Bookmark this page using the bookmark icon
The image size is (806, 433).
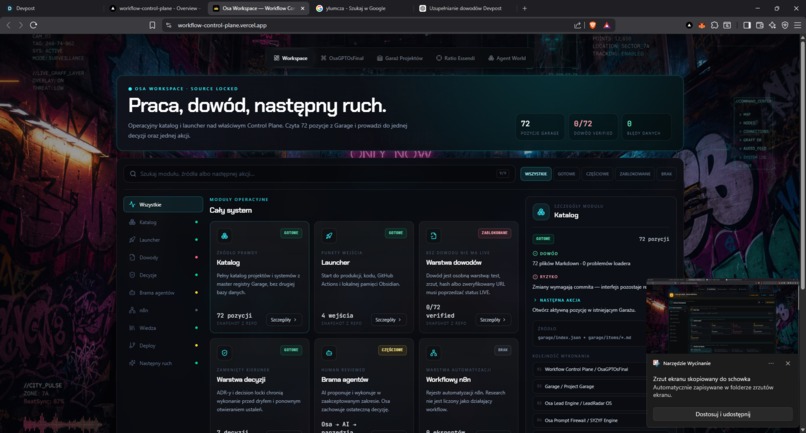click(x=152, y=25)
